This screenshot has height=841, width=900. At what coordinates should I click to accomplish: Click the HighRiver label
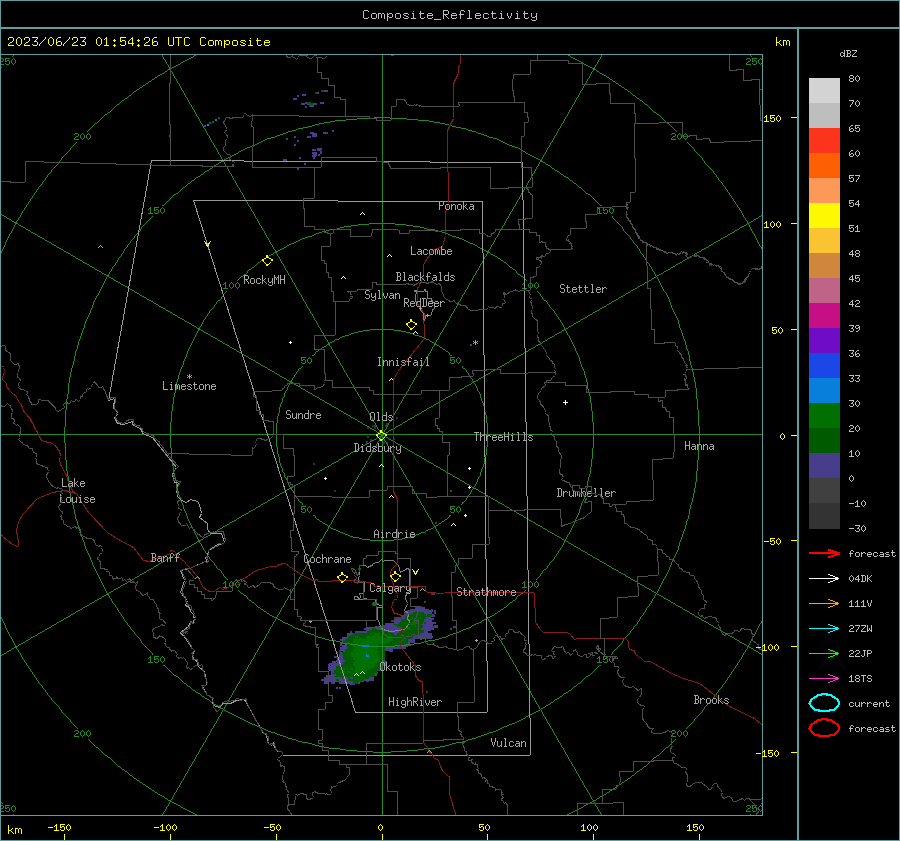coord(415,702)
